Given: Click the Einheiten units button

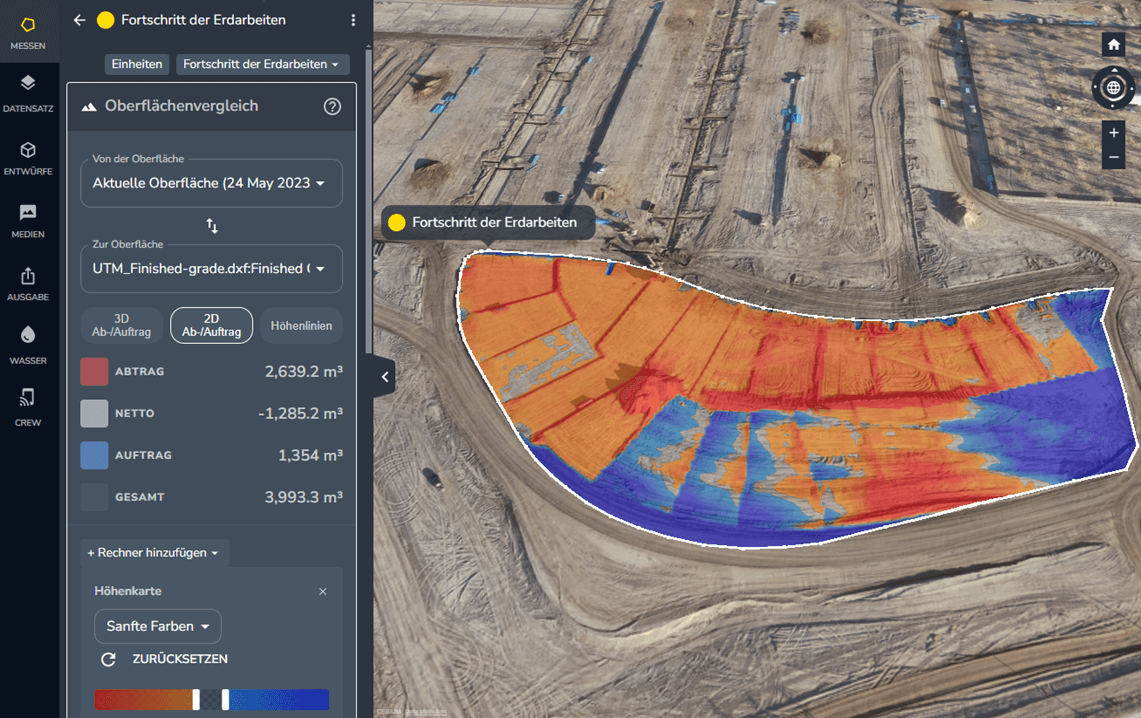Looking at the screenshot, I should click(137, 64).
